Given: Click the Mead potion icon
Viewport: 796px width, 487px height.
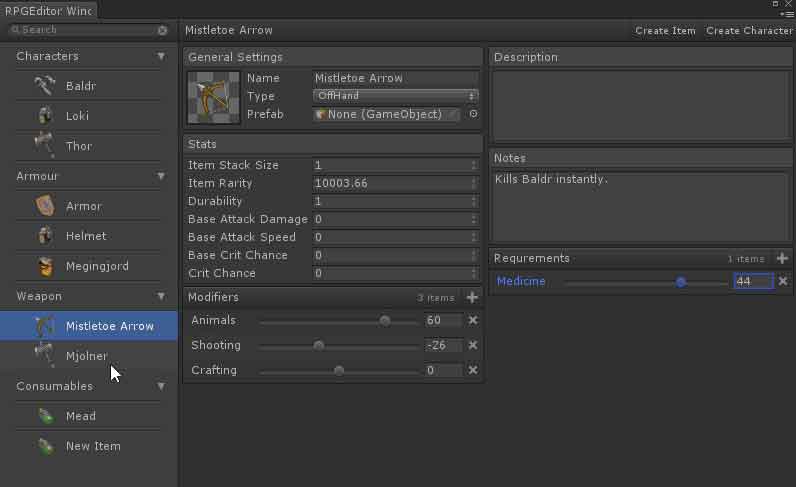Looking at the screenshot, I should click(x=46, y=416).
